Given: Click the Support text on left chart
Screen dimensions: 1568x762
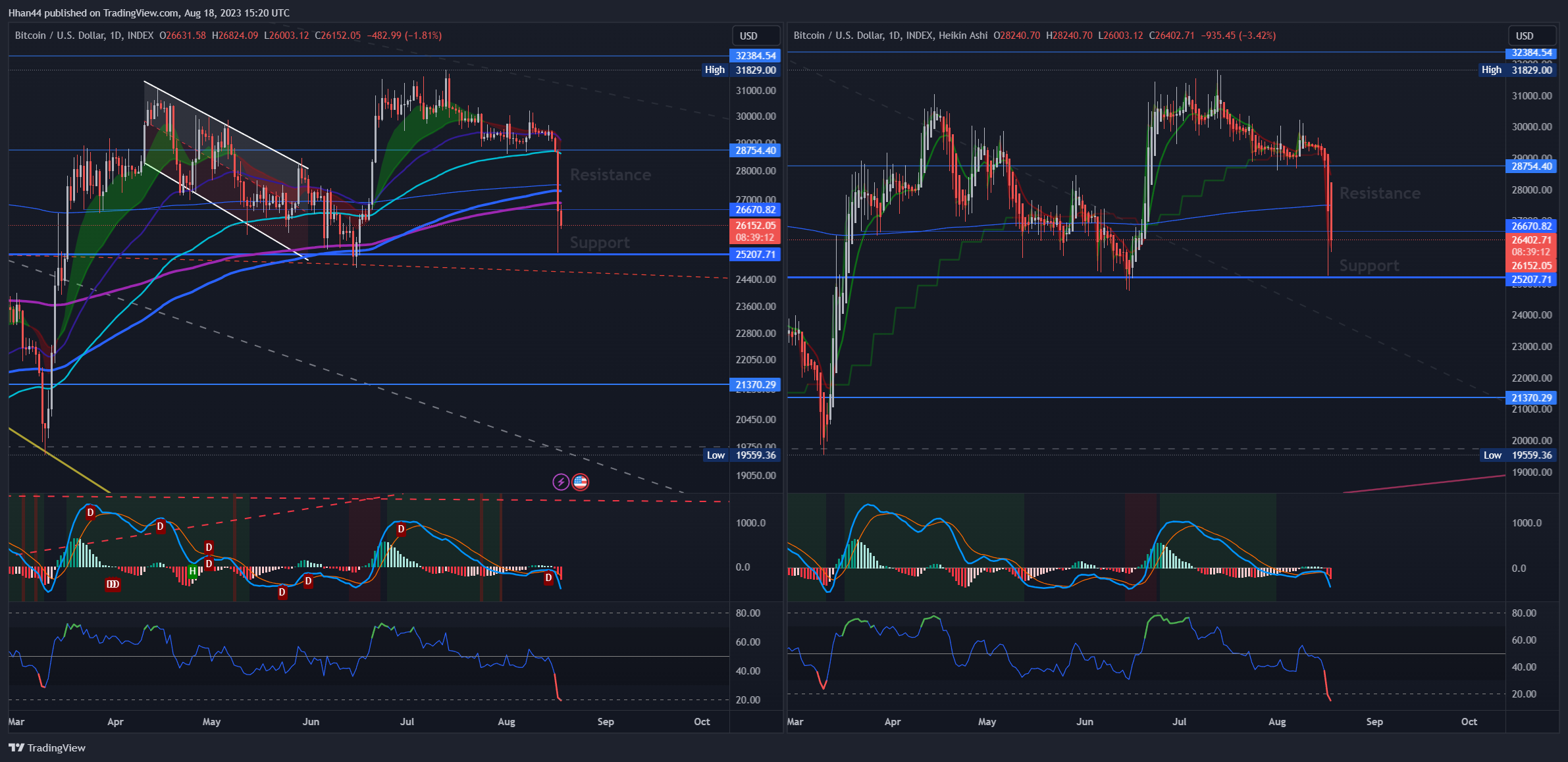Looking at the screenshot, I should [x=600, y=243].
